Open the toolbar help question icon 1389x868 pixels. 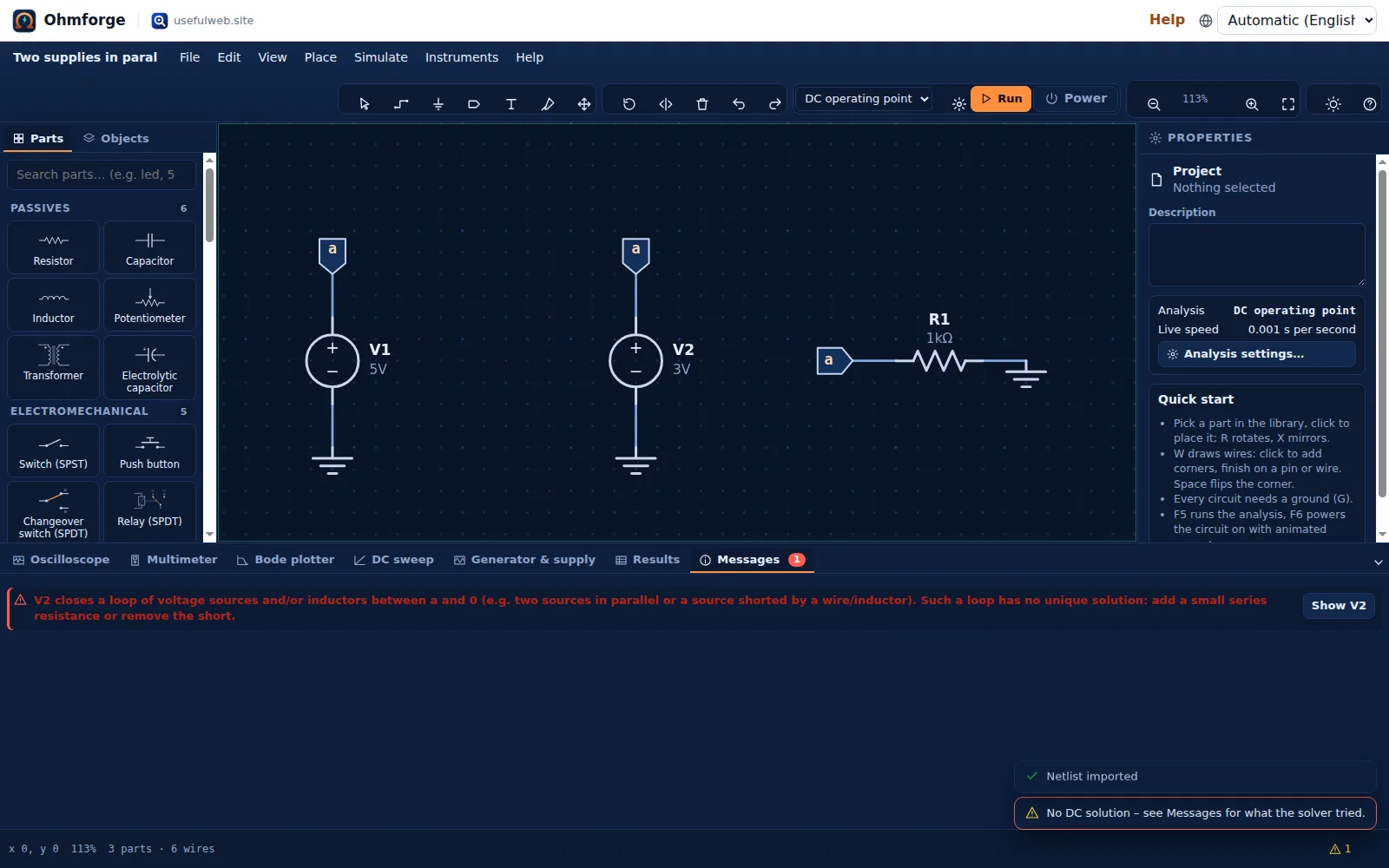coord(1370,104)
